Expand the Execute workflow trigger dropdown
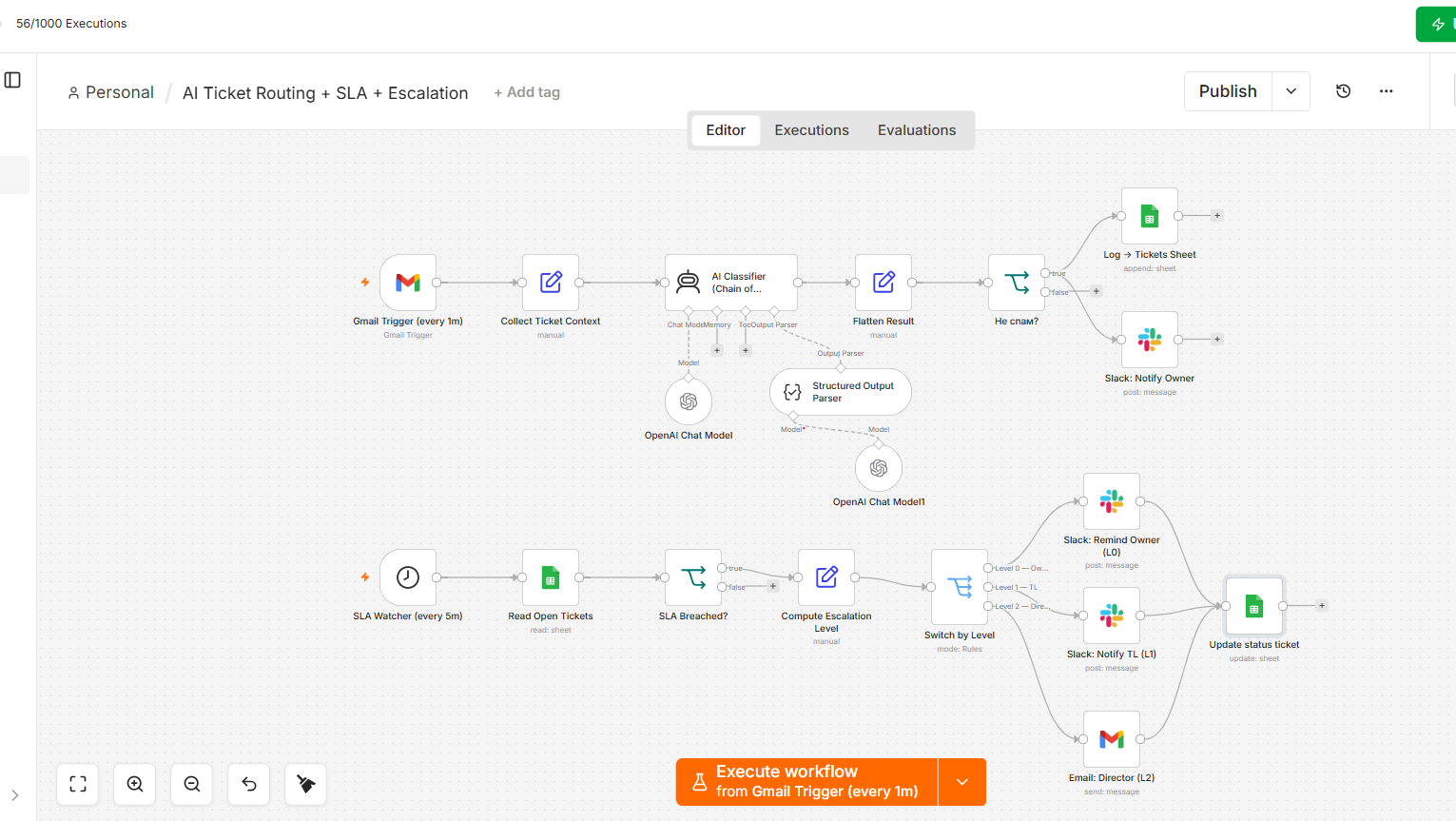 point(962,782)
